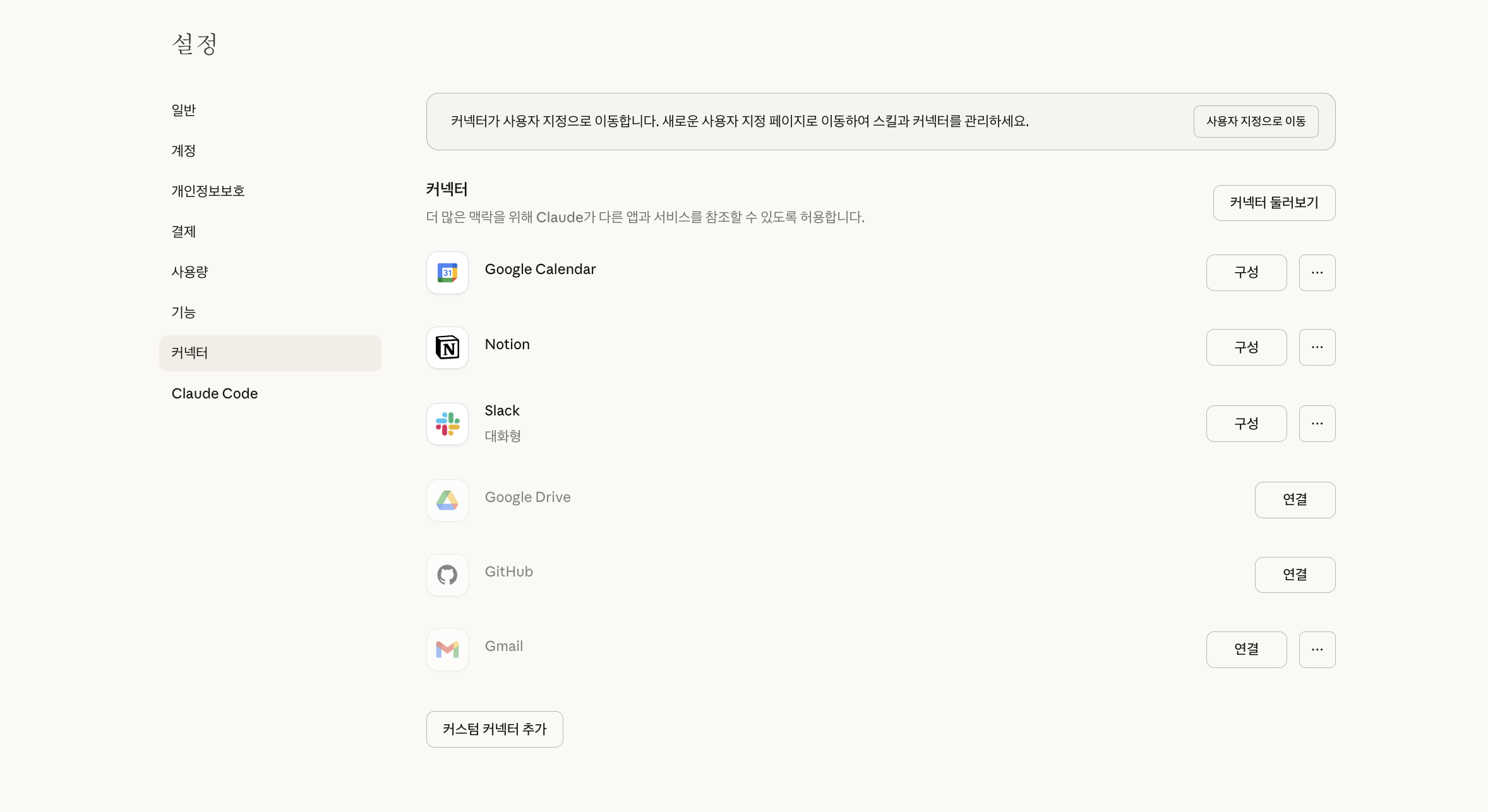Open more options menu for Notion
1488x812 pixels.
point(1317,347)
